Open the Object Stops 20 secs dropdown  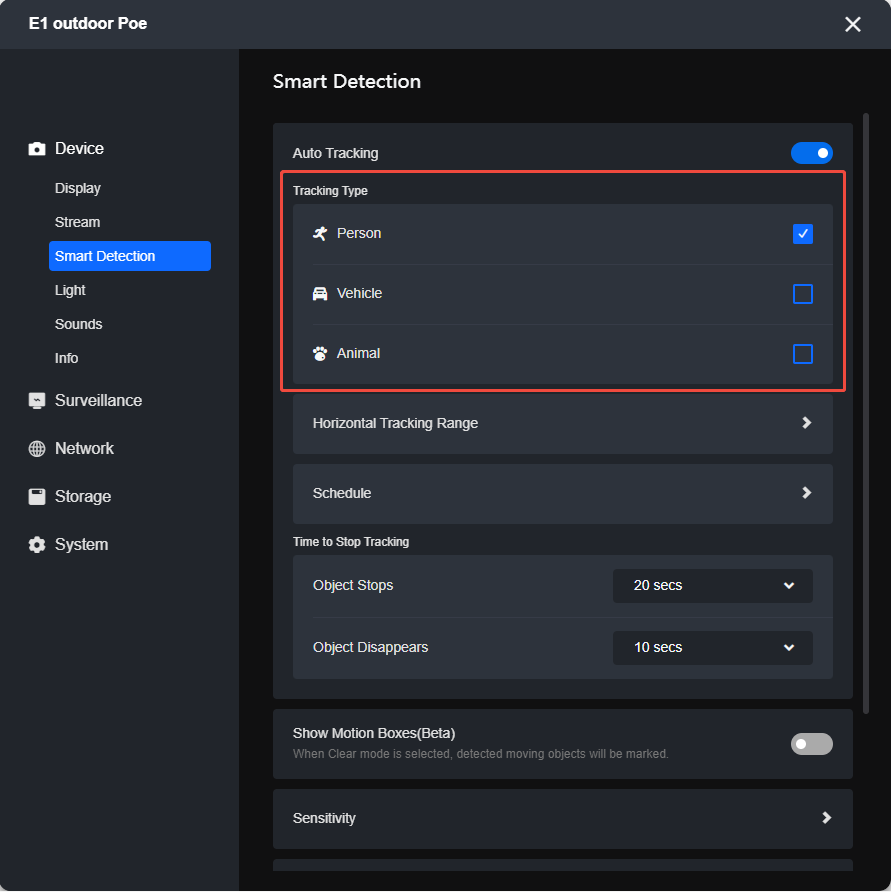(x=712, y=585)
